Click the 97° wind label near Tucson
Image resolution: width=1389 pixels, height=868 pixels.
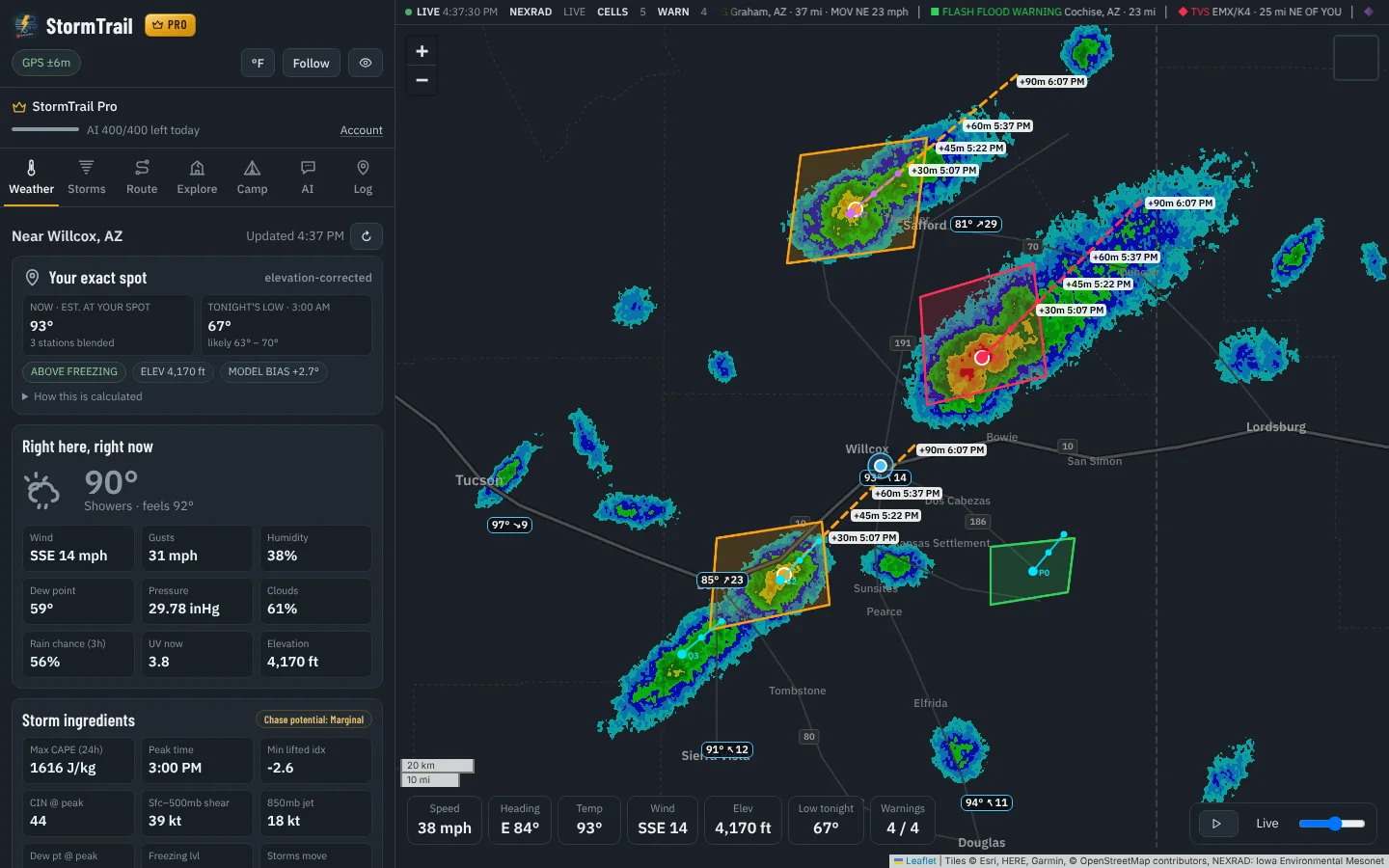[x=509, y=525]
